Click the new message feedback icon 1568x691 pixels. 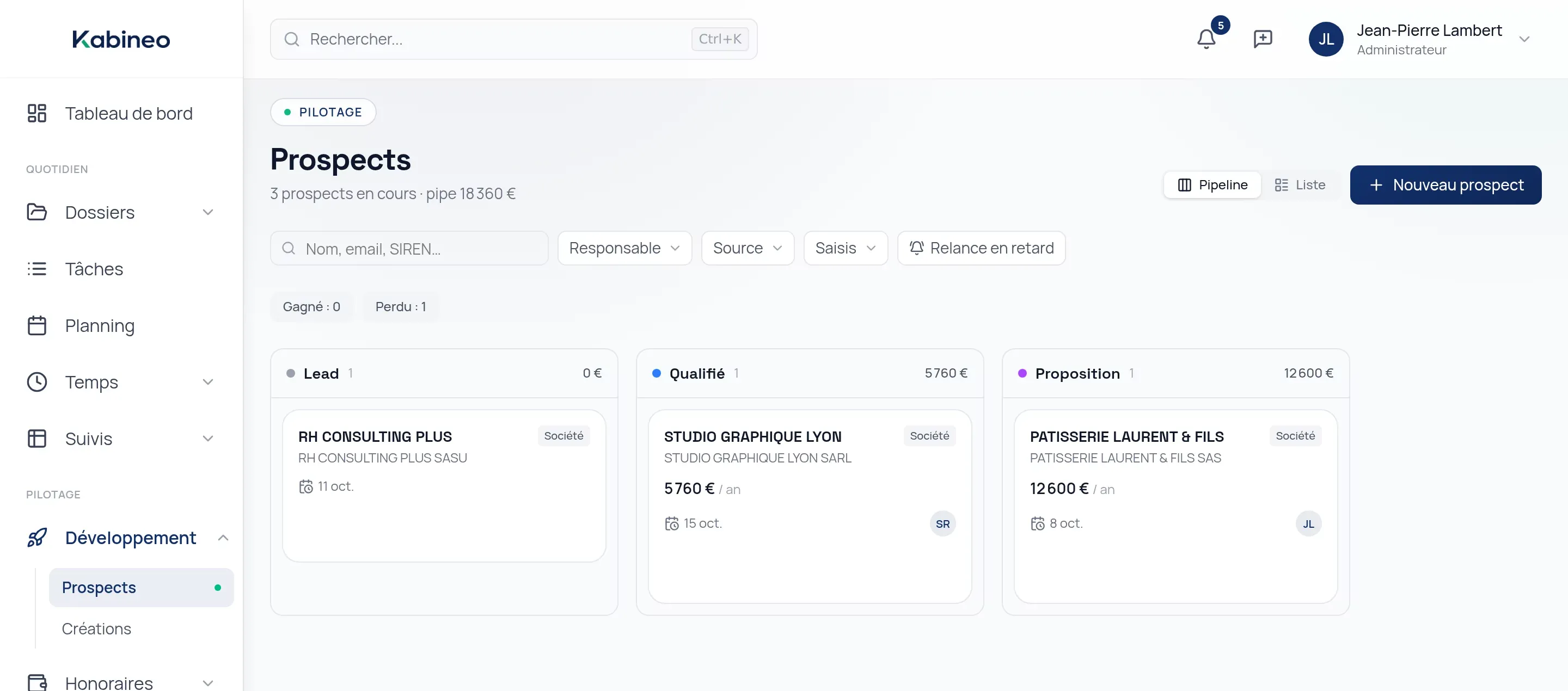coord(1263,39)
